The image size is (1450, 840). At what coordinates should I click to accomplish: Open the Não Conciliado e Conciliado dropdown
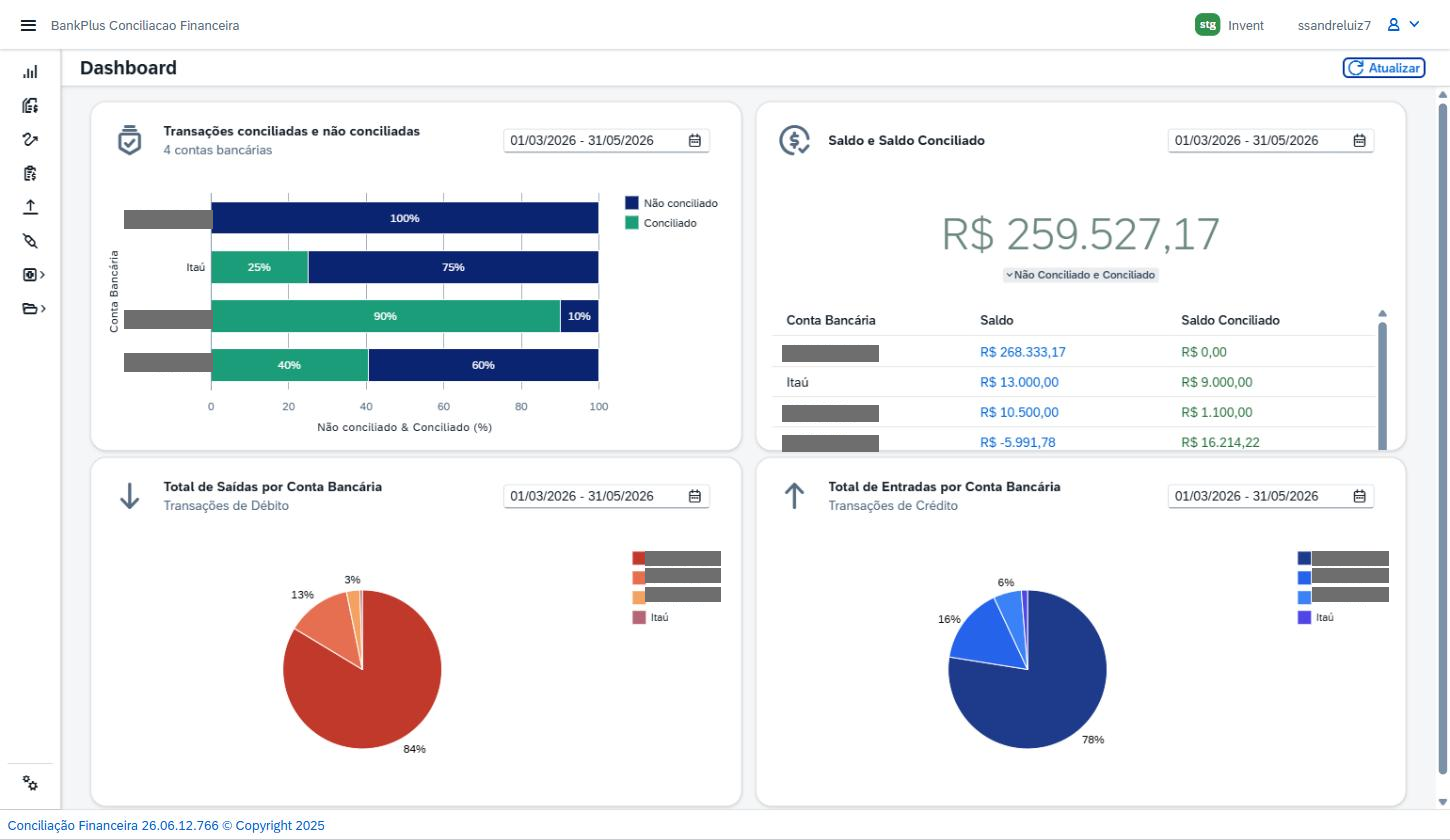tap(1081, 275)
